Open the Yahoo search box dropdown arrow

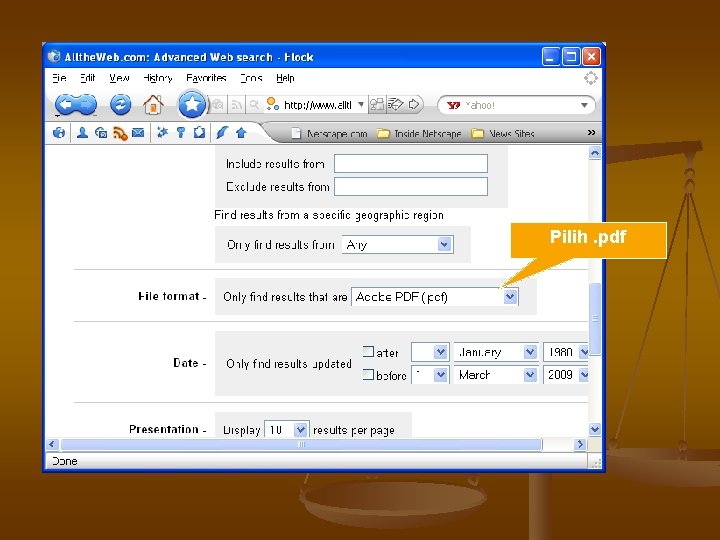click(584, 105)
